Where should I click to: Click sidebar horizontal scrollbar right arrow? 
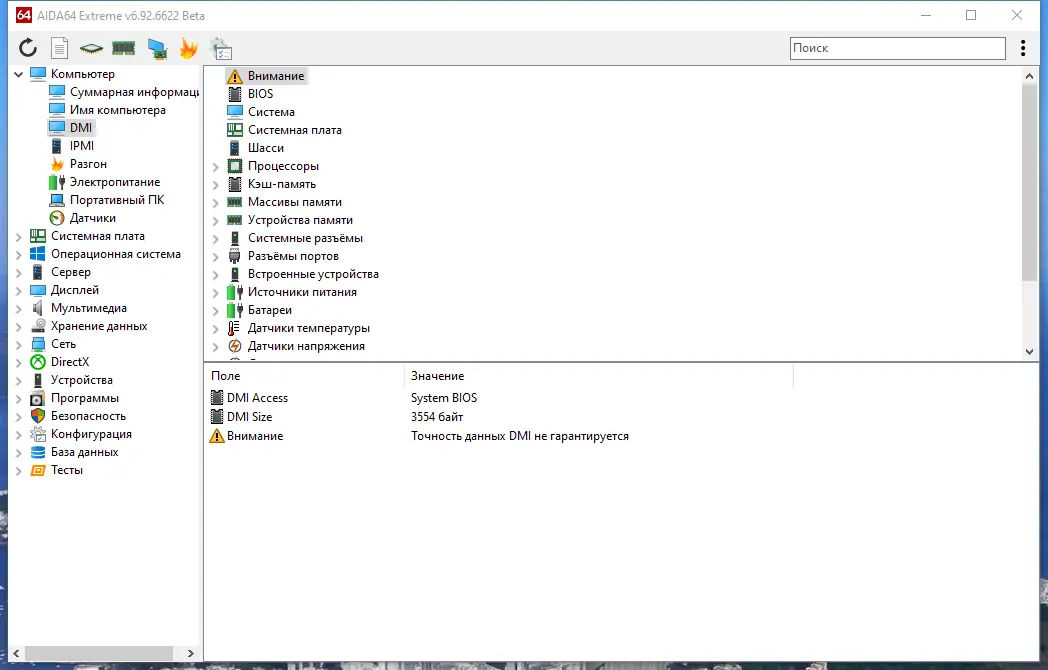190,653
